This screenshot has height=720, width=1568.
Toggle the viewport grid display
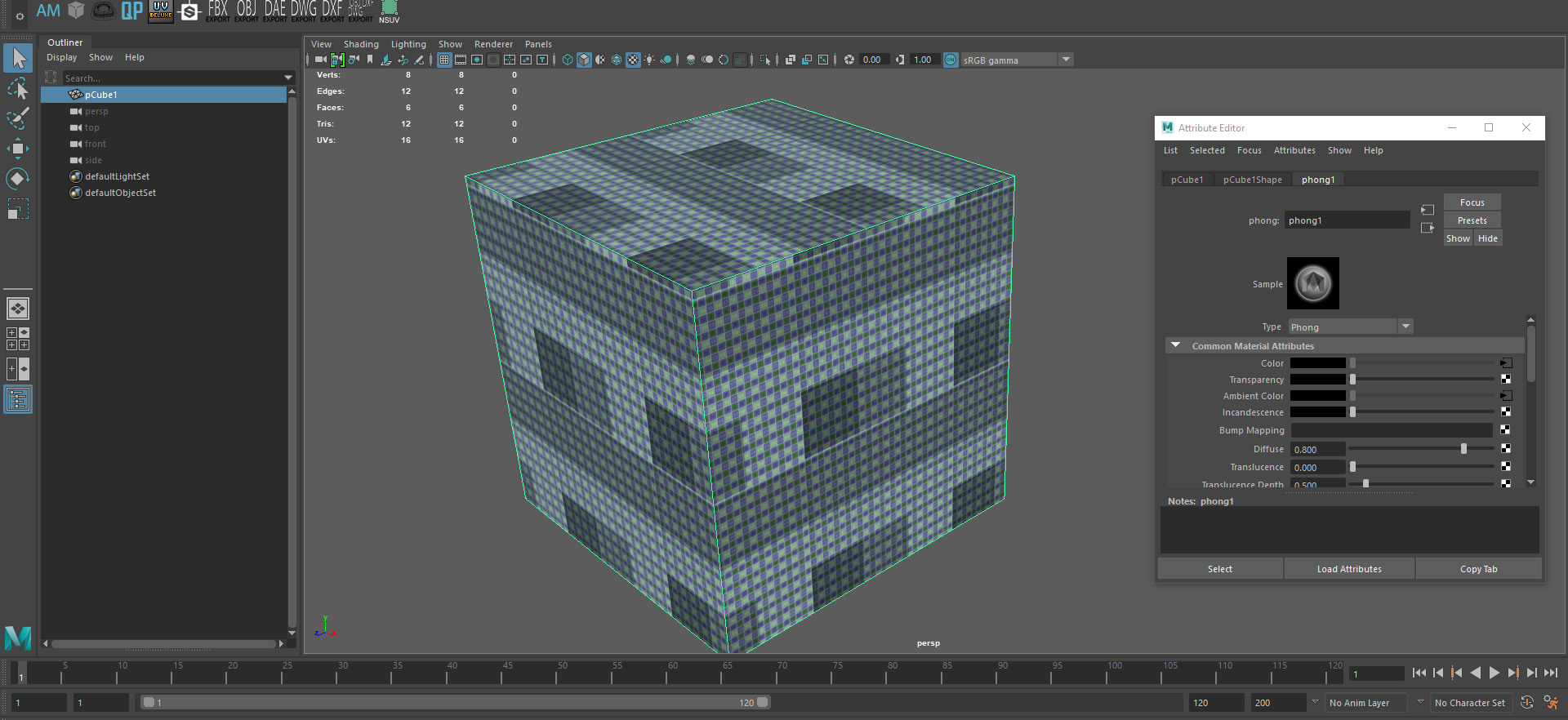tap(444, 60)
